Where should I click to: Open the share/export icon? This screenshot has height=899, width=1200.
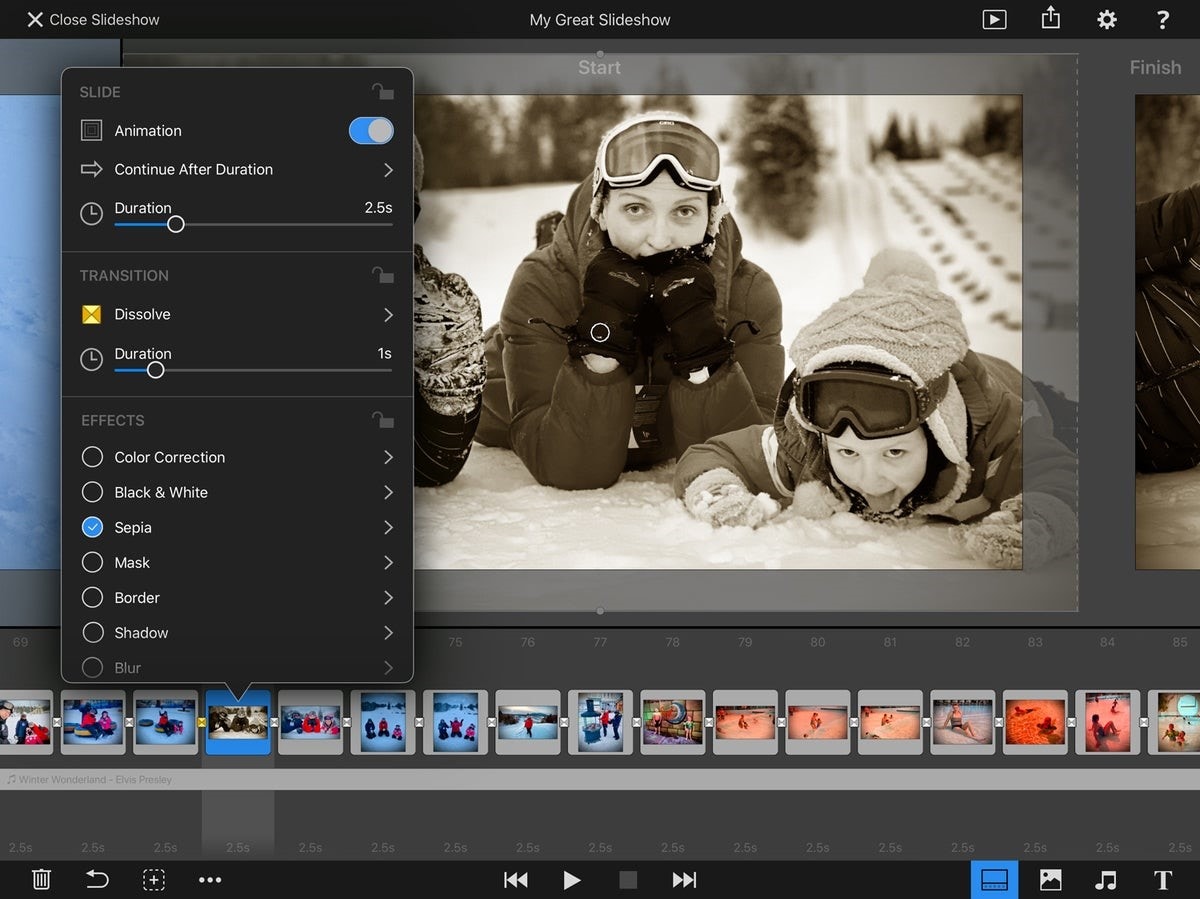pyautogui.click(x=1050, y=19)
